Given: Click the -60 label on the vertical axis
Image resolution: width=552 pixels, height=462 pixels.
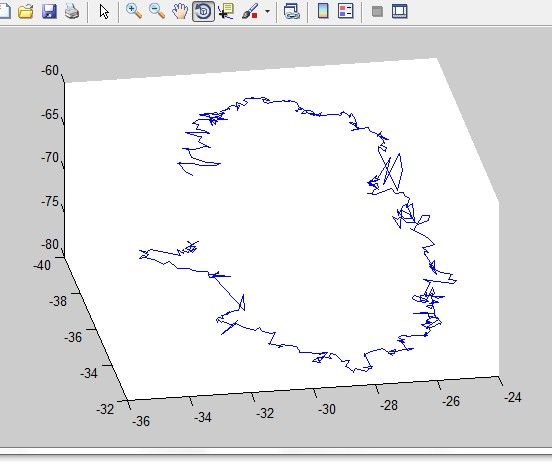Looking at the screenshot, I should click(x=50, y=70).
